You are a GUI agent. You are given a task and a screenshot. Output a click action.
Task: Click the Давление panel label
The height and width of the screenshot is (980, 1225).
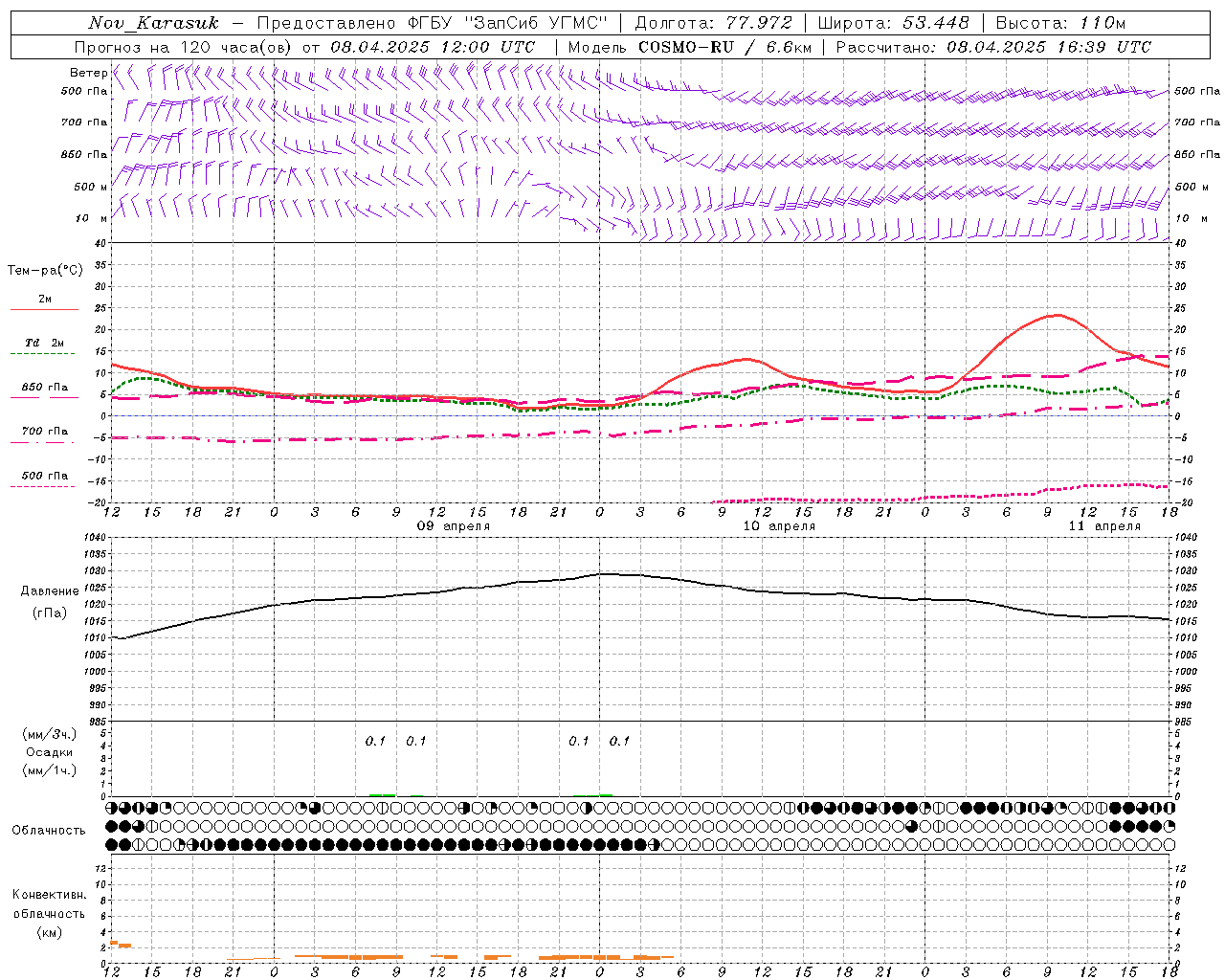pyautogui.click(x=50, y=591)
